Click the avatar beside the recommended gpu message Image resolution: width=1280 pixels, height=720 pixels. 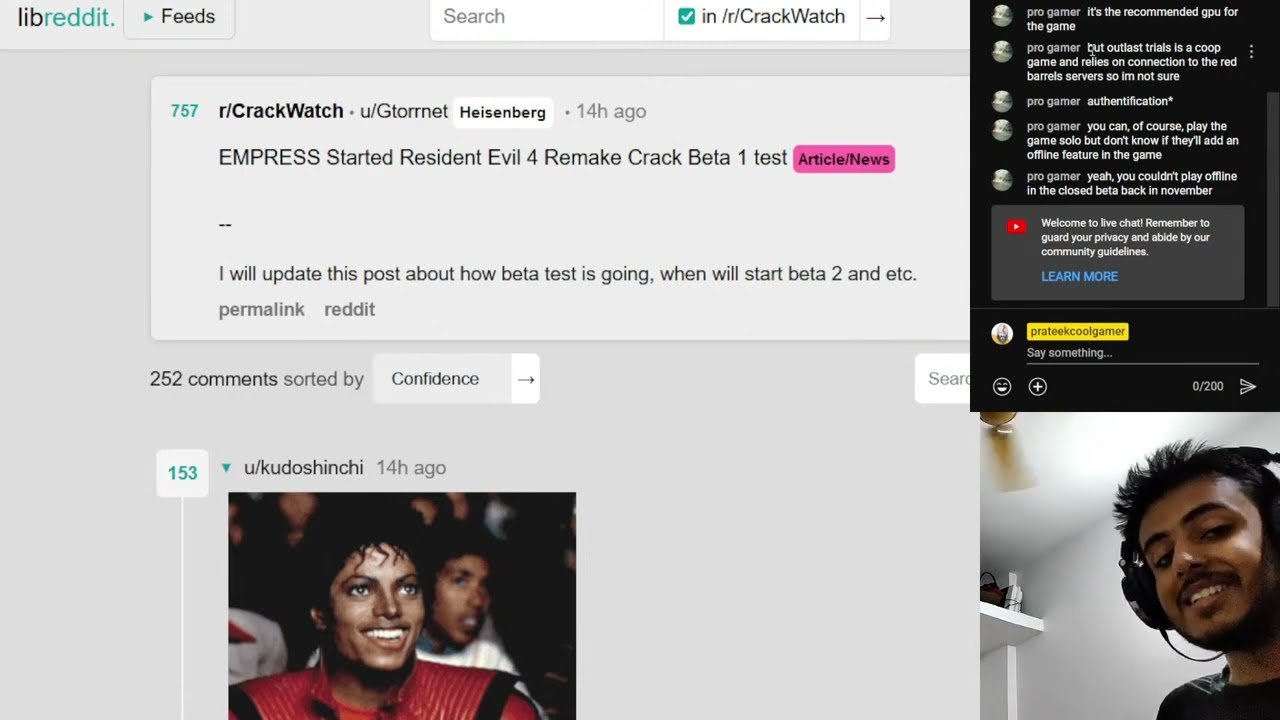[1002, 16]
